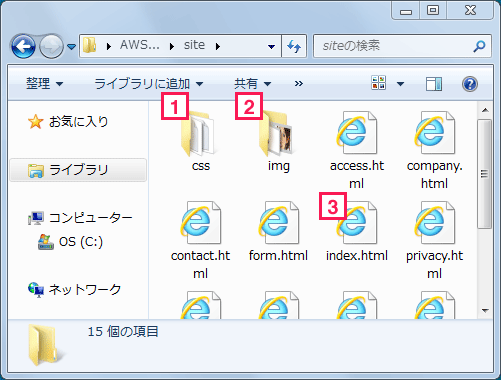Open the css folder
501x380 pixels.
tap(200, 133)
